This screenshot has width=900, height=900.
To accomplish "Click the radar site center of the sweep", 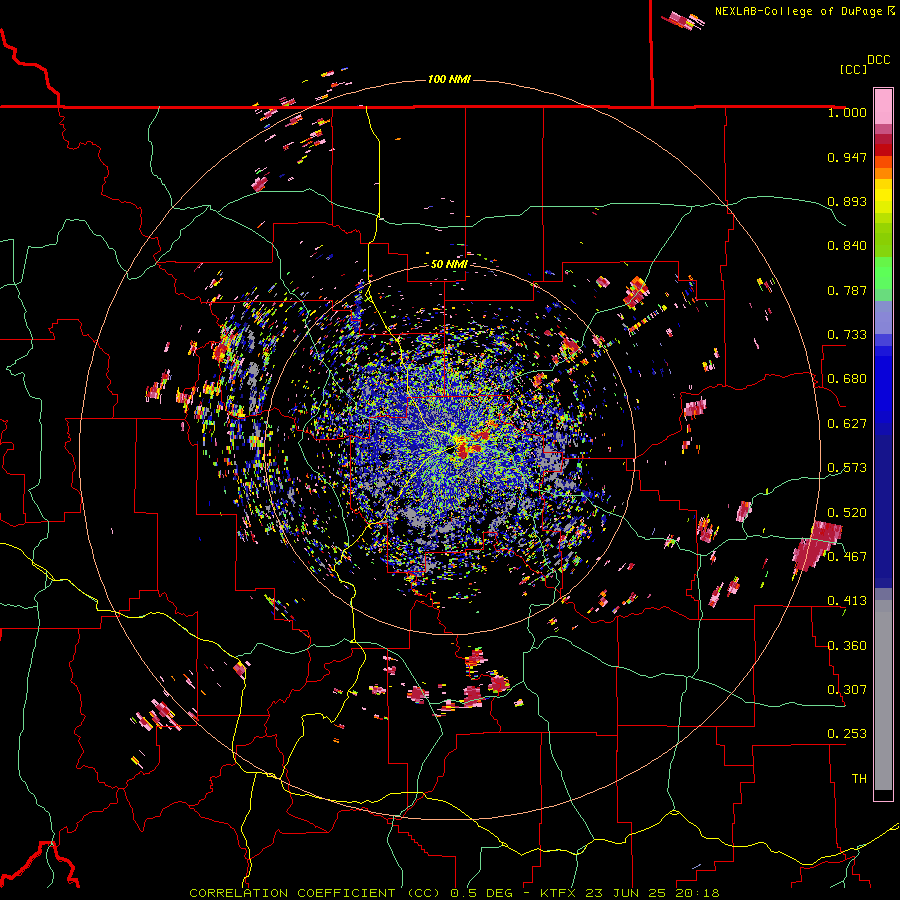I will click(x=450, y=450).
